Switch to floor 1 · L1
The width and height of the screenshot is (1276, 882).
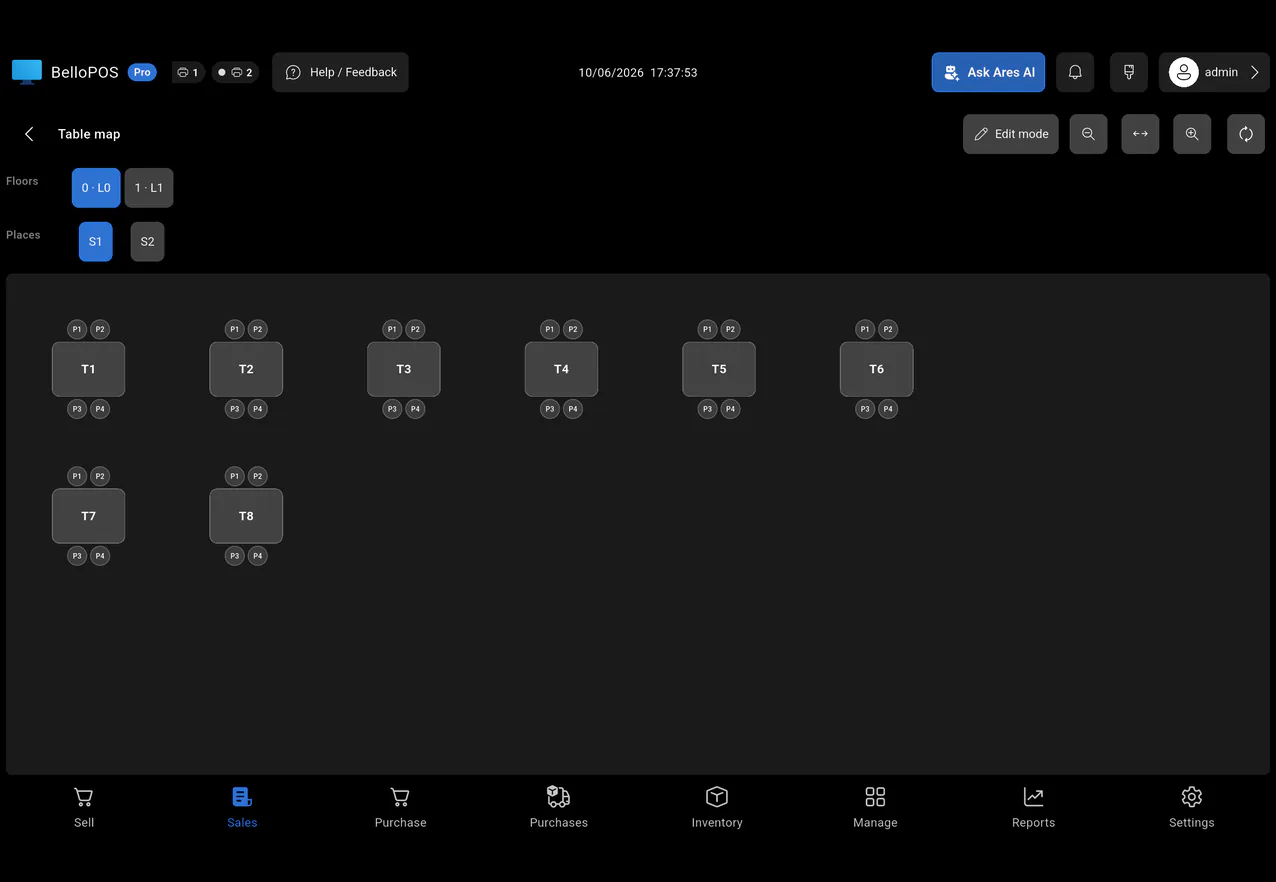pos(149,188)
